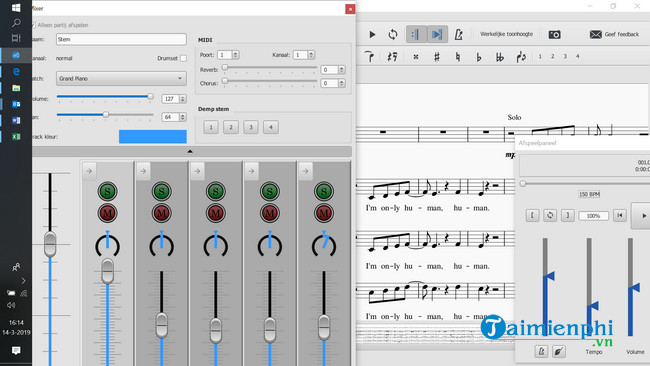Click the 100% tempo field in Afspeelpaneel
The image size is (650, 366).
(x=593, y=216)
